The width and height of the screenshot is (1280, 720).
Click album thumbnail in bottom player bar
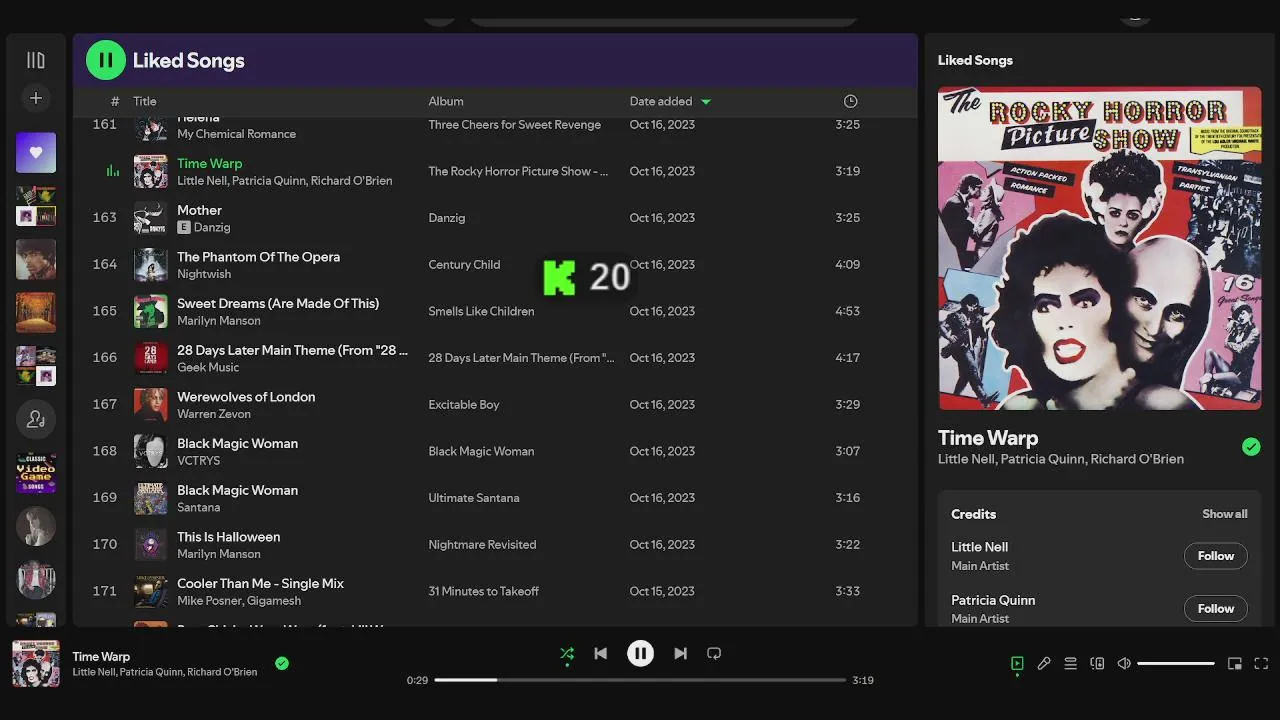[36, 663]
